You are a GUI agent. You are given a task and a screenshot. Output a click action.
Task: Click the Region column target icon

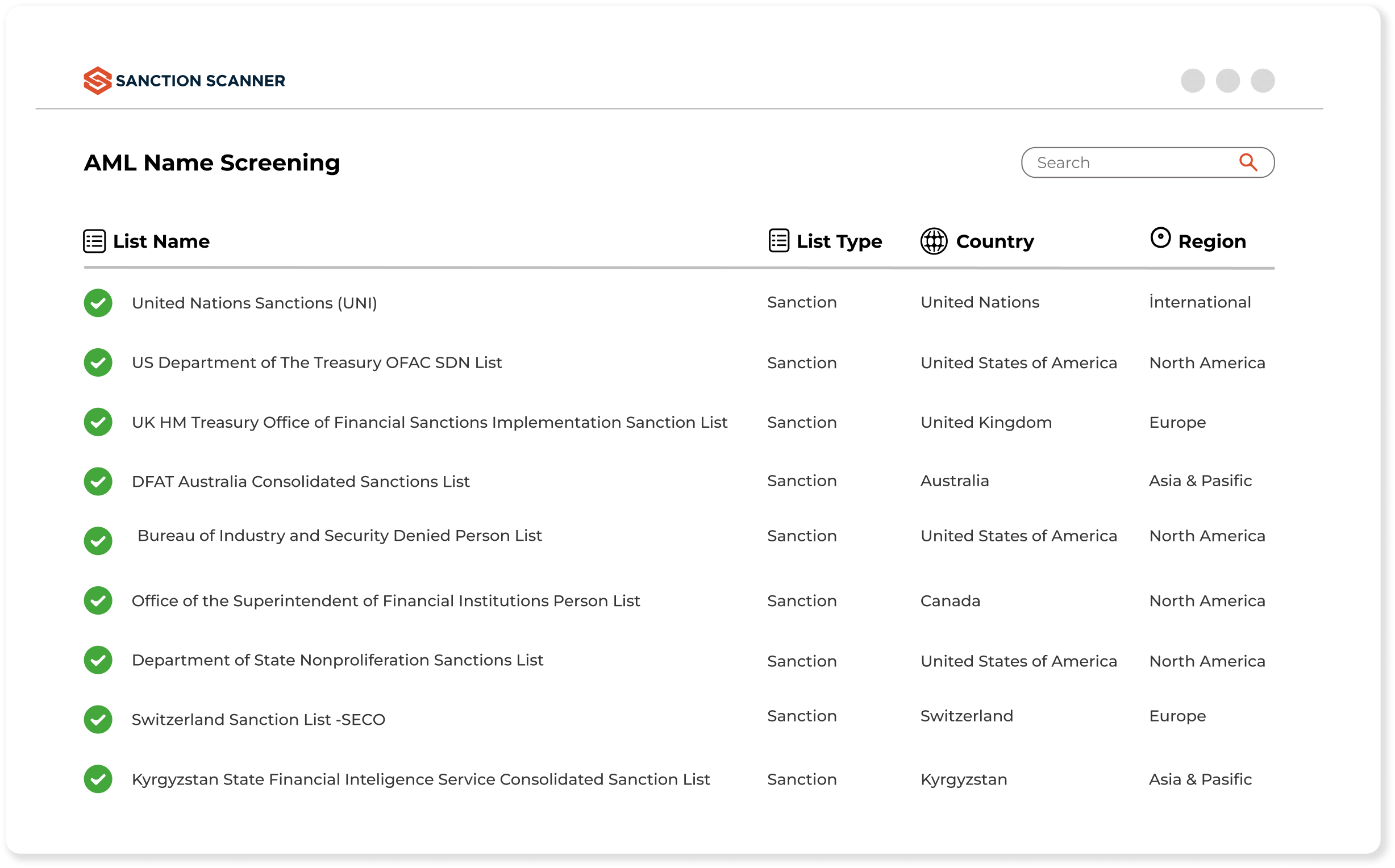tap(1160, 237)
